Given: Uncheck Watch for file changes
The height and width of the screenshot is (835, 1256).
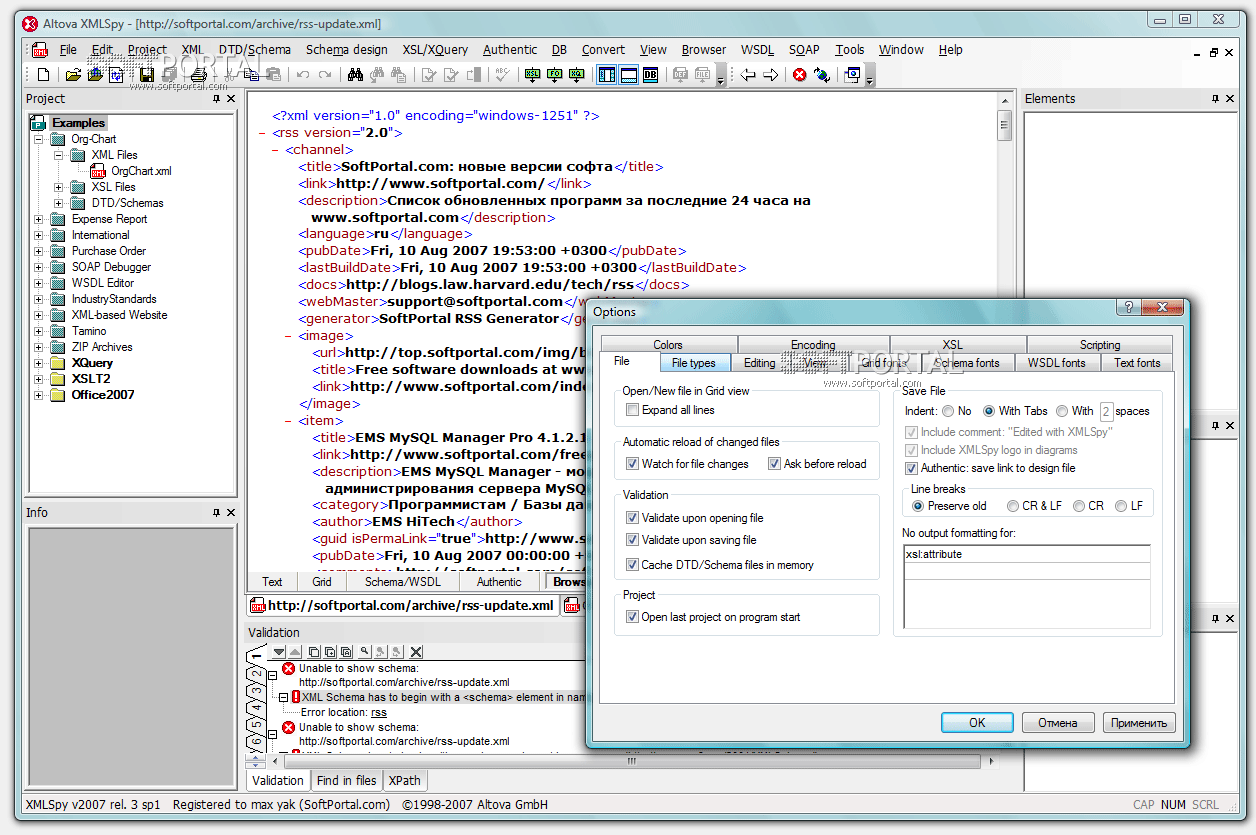Looking at the screenshot, I should (x=632, y=464).
